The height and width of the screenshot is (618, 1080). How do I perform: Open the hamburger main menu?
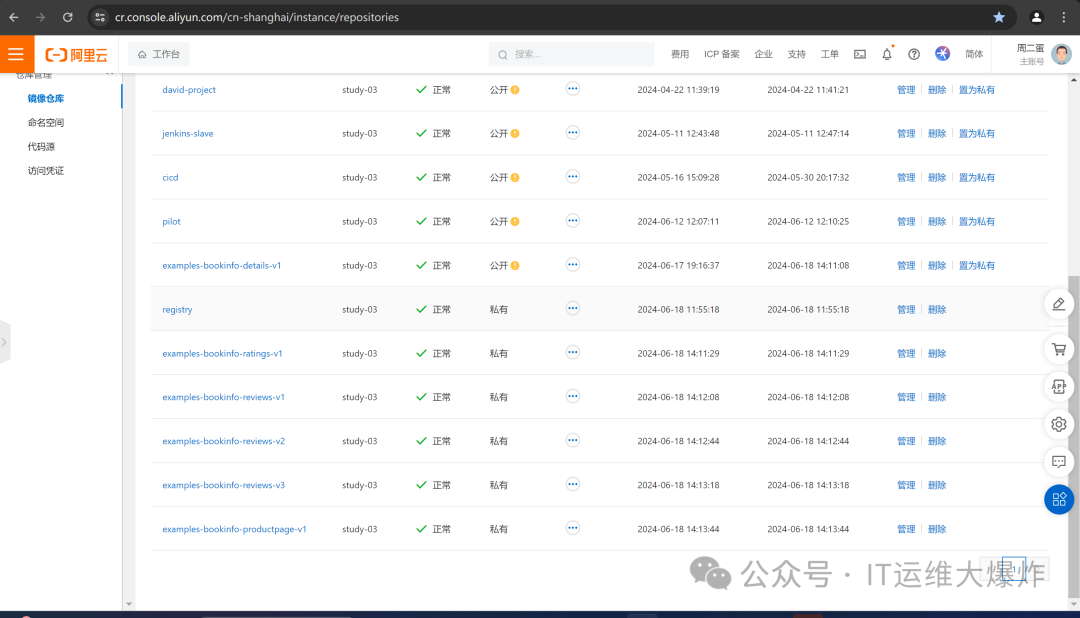[17, 54]
